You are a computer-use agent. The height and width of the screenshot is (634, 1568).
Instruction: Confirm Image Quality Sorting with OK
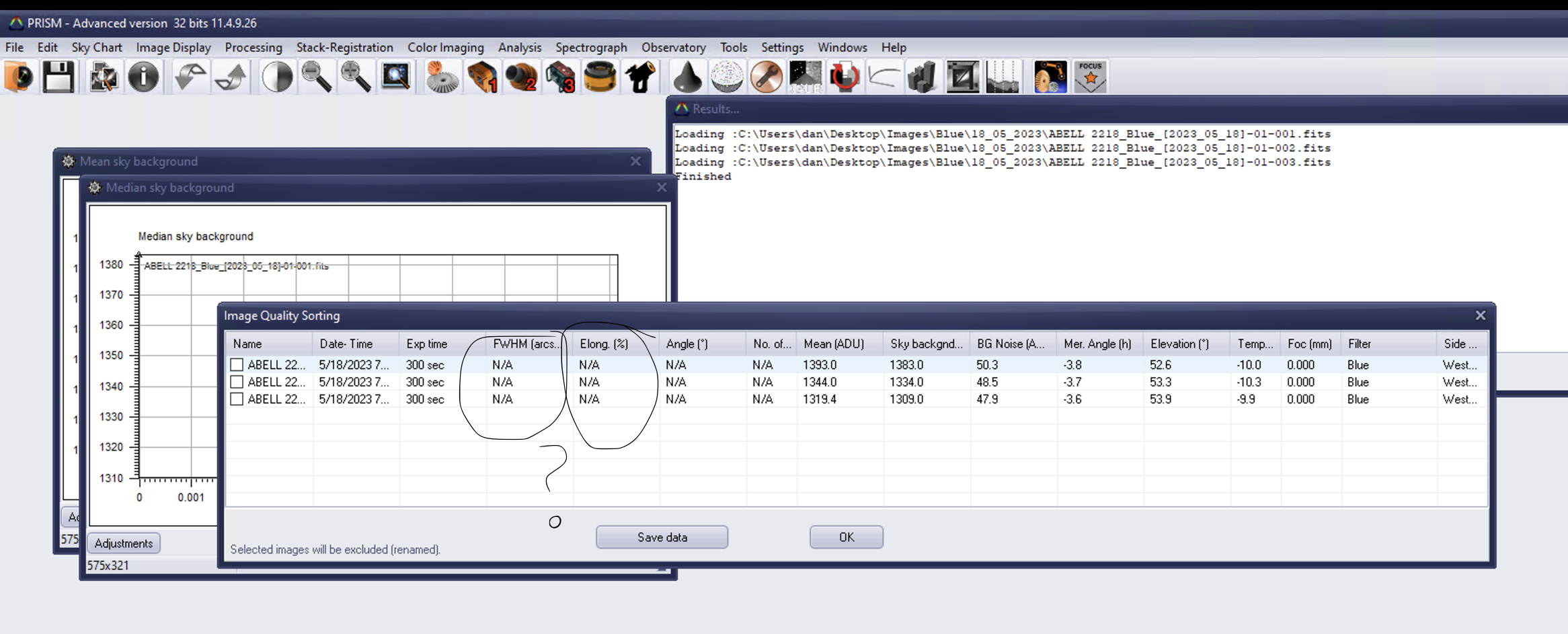[x=846, y=537]
